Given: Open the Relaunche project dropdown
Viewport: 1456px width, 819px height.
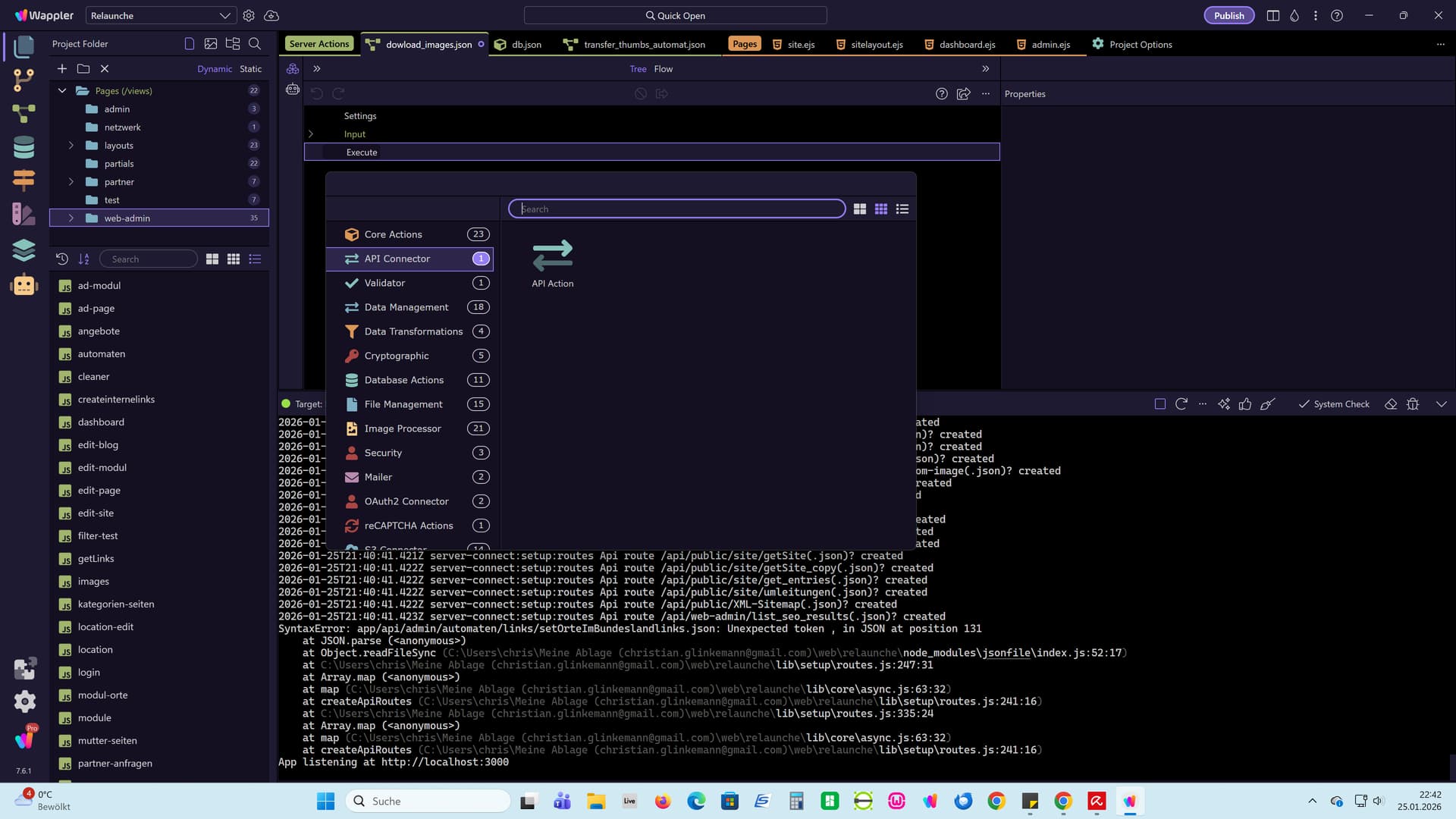Looking at the screenshot, I should 160,15.
